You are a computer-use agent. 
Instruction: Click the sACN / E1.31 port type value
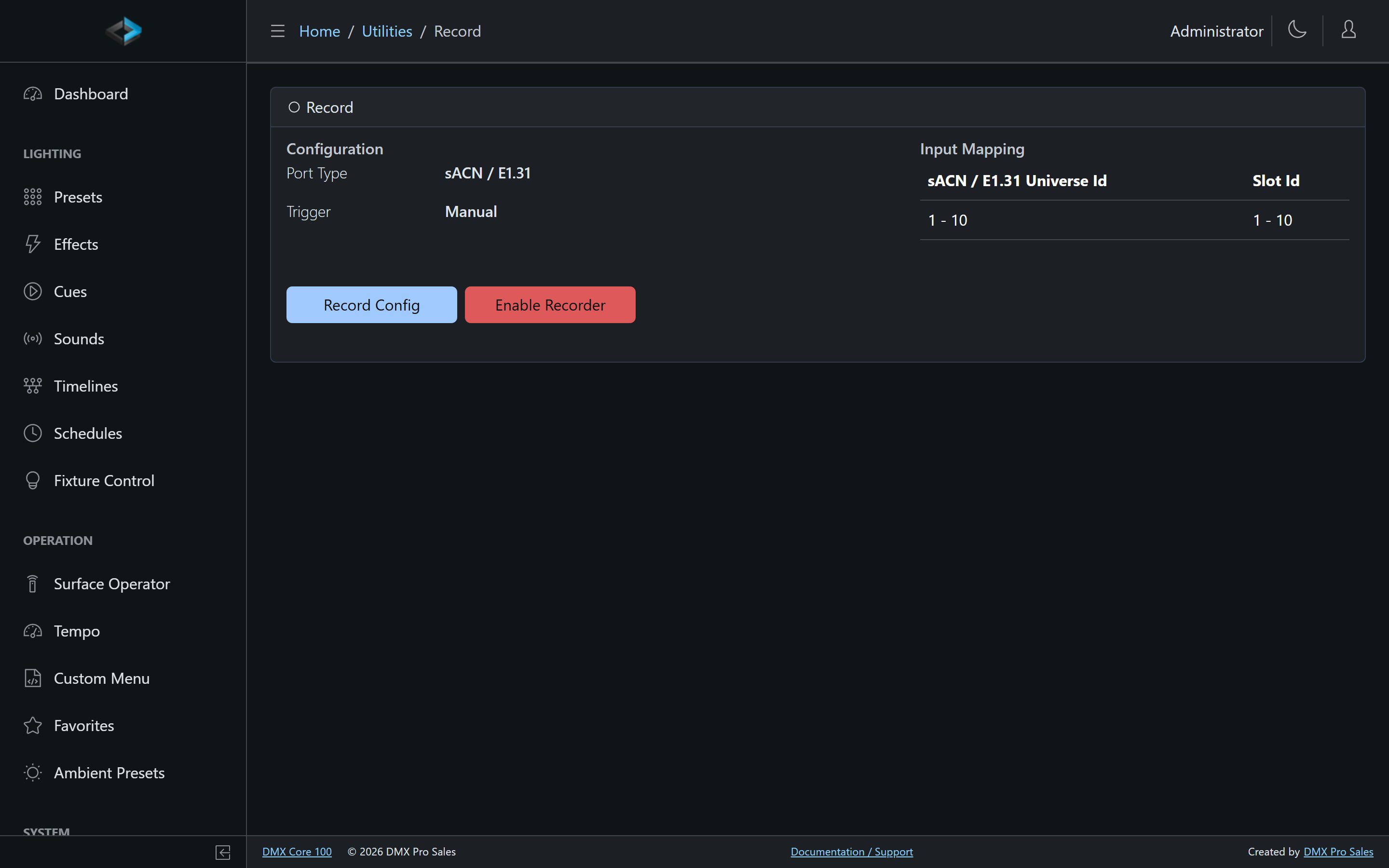(487, 173)
